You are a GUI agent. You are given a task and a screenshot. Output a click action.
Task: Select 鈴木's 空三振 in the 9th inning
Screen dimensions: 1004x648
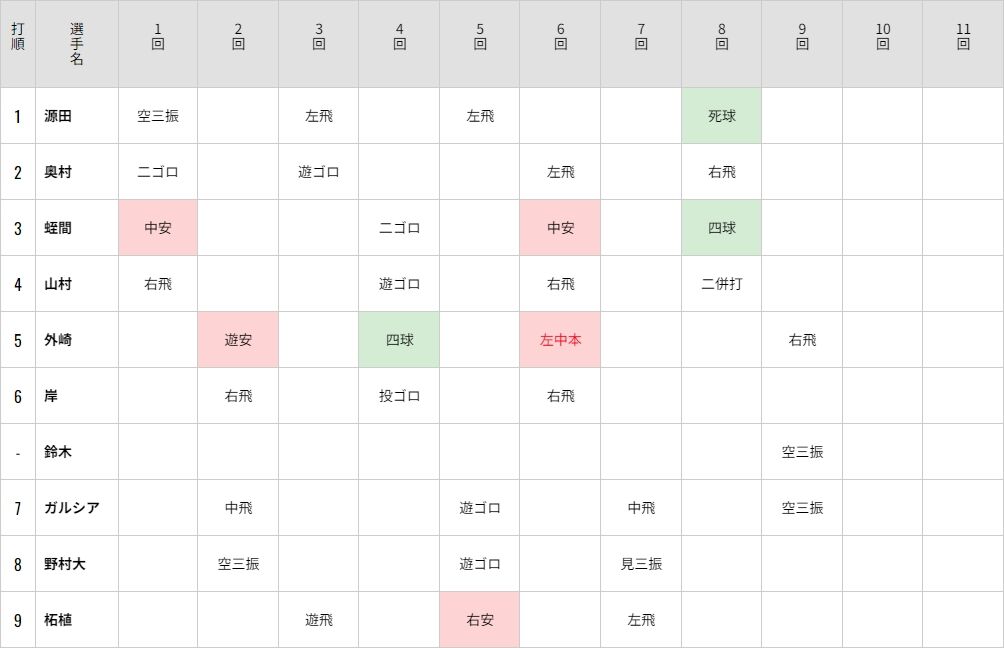[802, 452]
